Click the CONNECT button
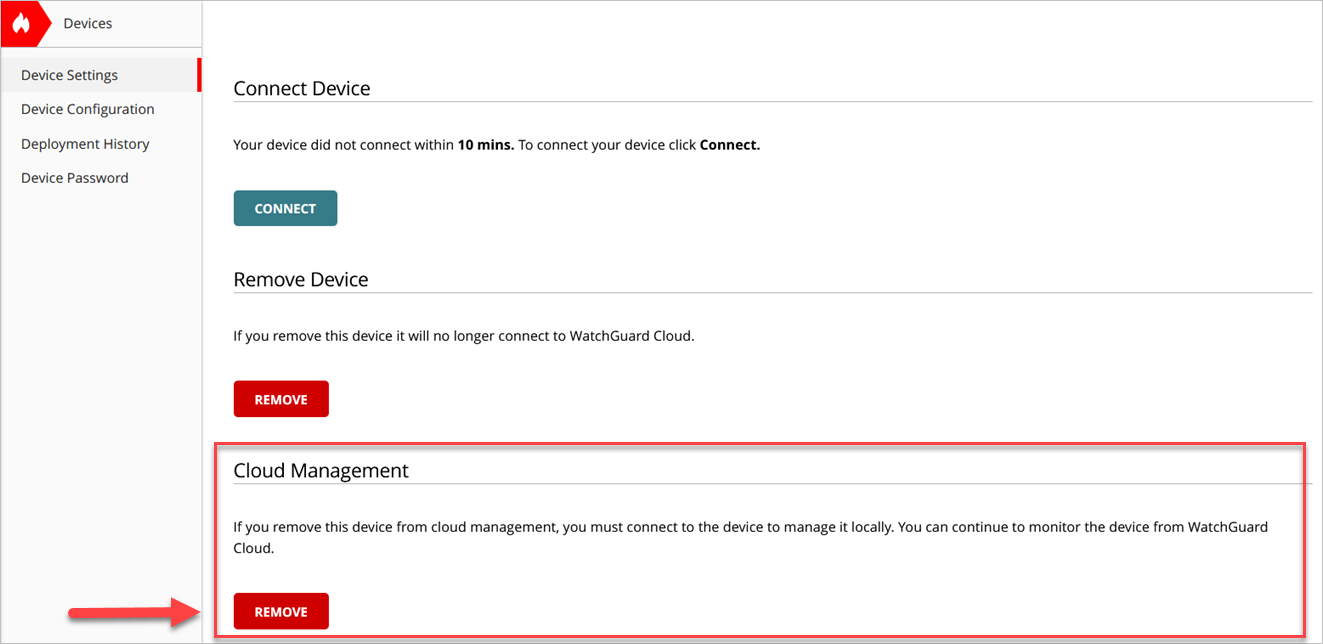This screenshot has width=1323, height=644. (285, 208)
